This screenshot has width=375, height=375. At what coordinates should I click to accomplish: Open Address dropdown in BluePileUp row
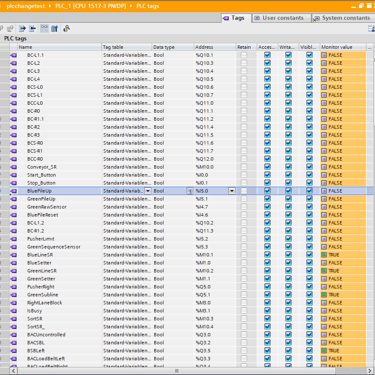point(232,191)
